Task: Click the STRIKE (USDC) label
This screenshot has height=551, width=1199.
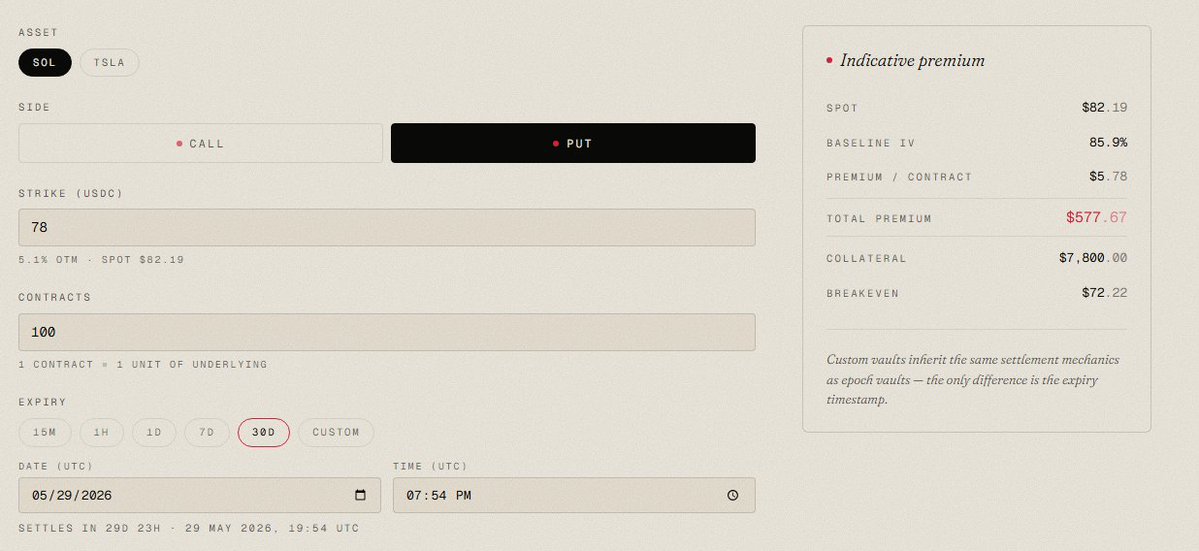Action: point(70,194)
